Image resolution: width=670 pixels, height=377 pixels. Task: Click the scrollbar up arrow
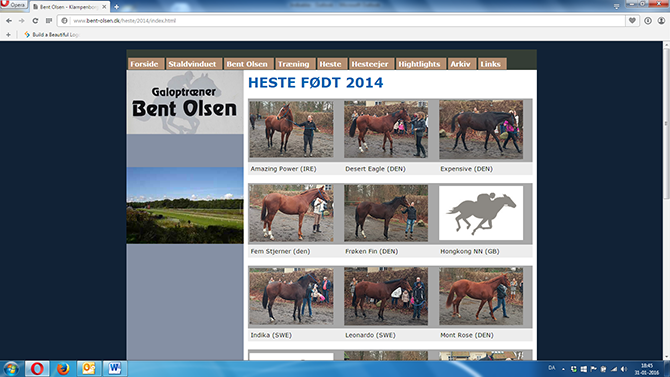(x=666, y=44)
